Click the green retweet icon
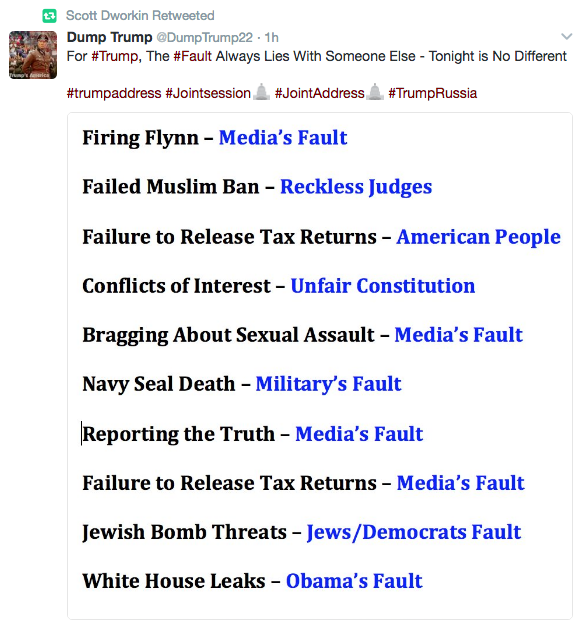Screen dimensions: 583x621 click(x=50, y=16)
